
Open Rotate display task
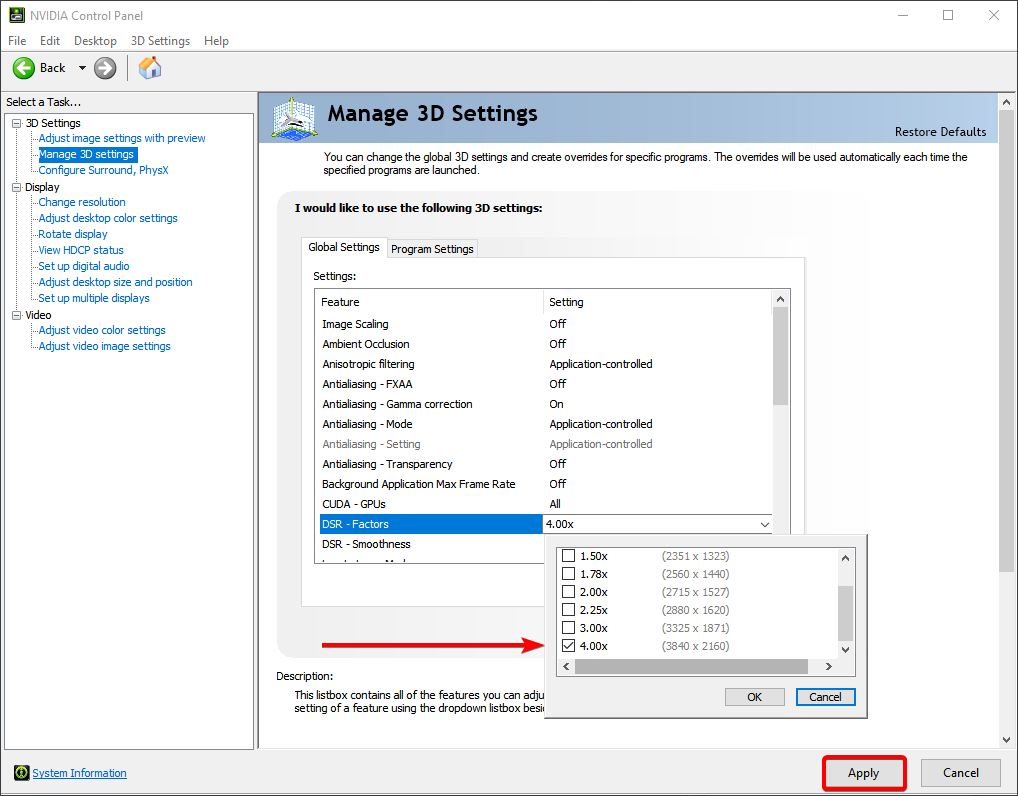tap(73, 234)
